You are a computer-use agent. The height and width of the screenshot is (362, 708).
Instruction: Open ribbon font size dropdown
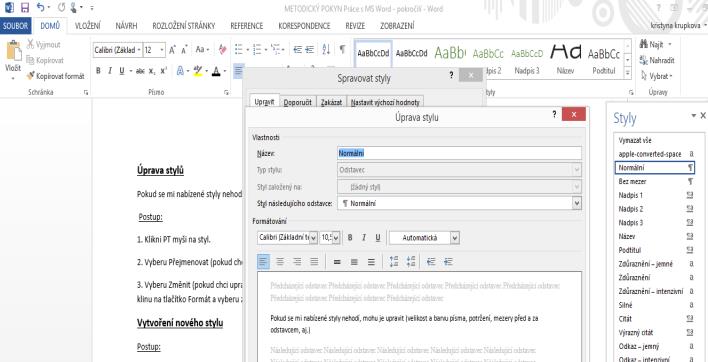[163, 50]
